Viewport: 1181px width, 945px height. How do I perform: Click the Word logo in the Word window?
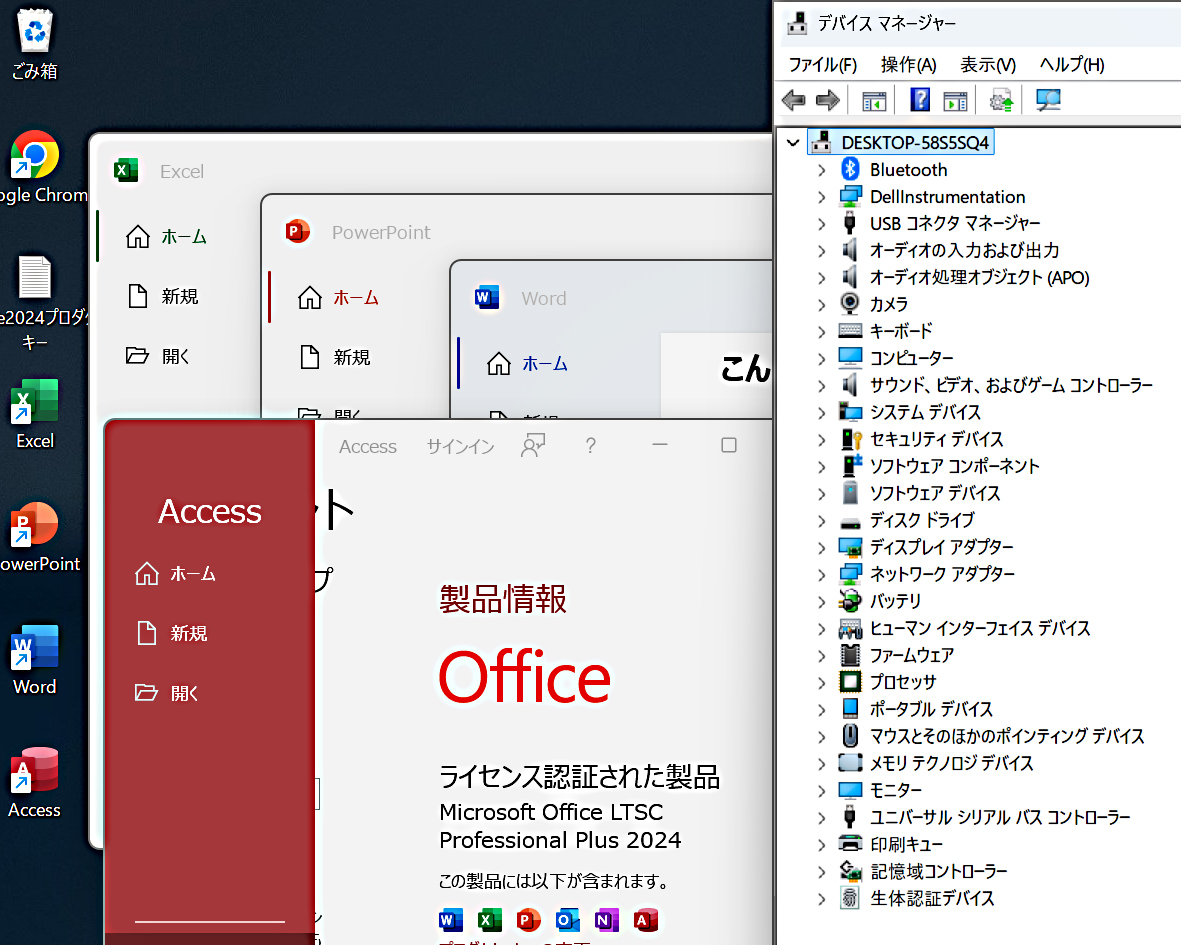[x=487, y=297]
